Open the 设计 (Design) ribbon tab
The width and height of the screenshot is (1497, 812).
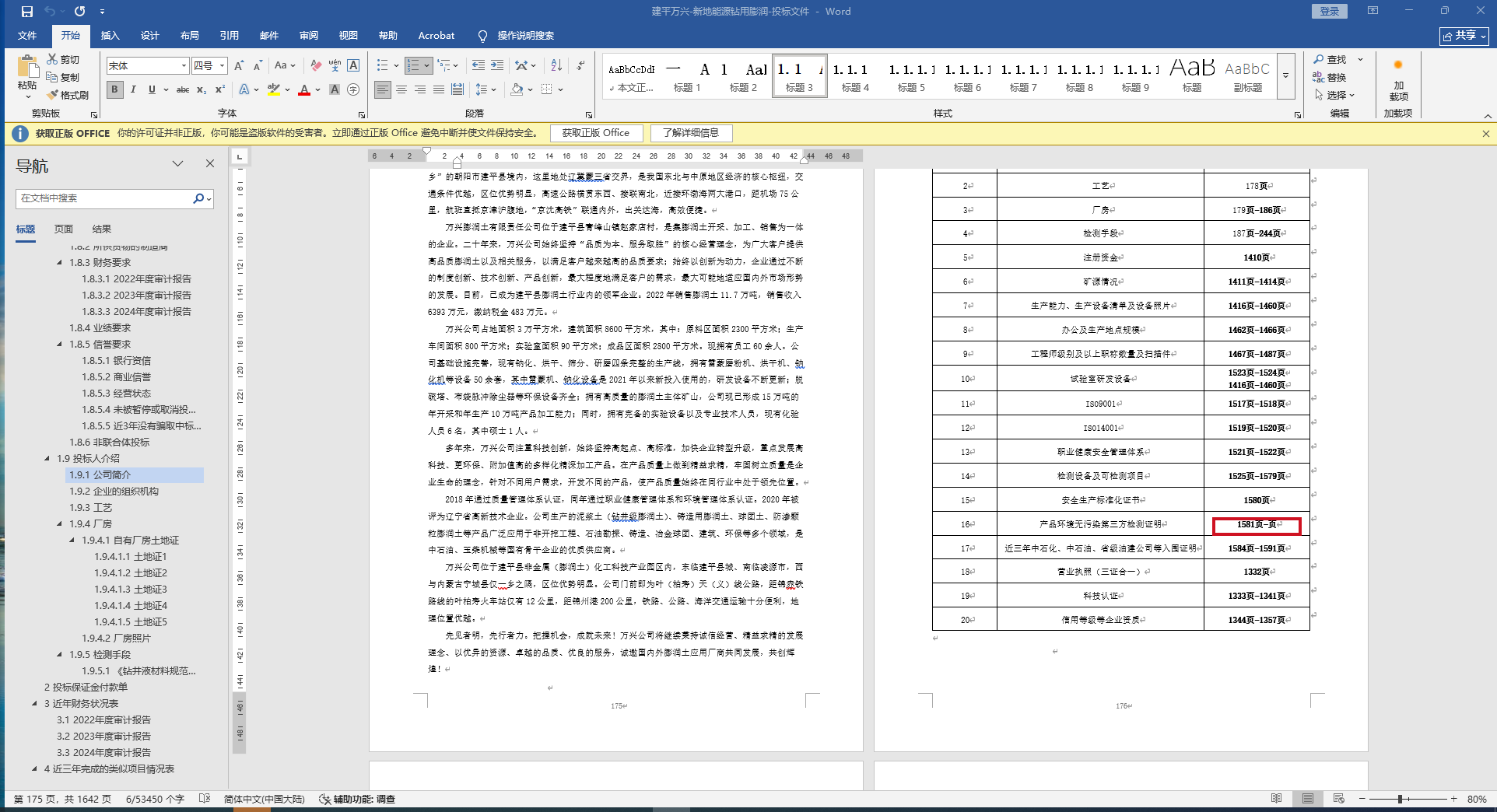coord(150,36)
